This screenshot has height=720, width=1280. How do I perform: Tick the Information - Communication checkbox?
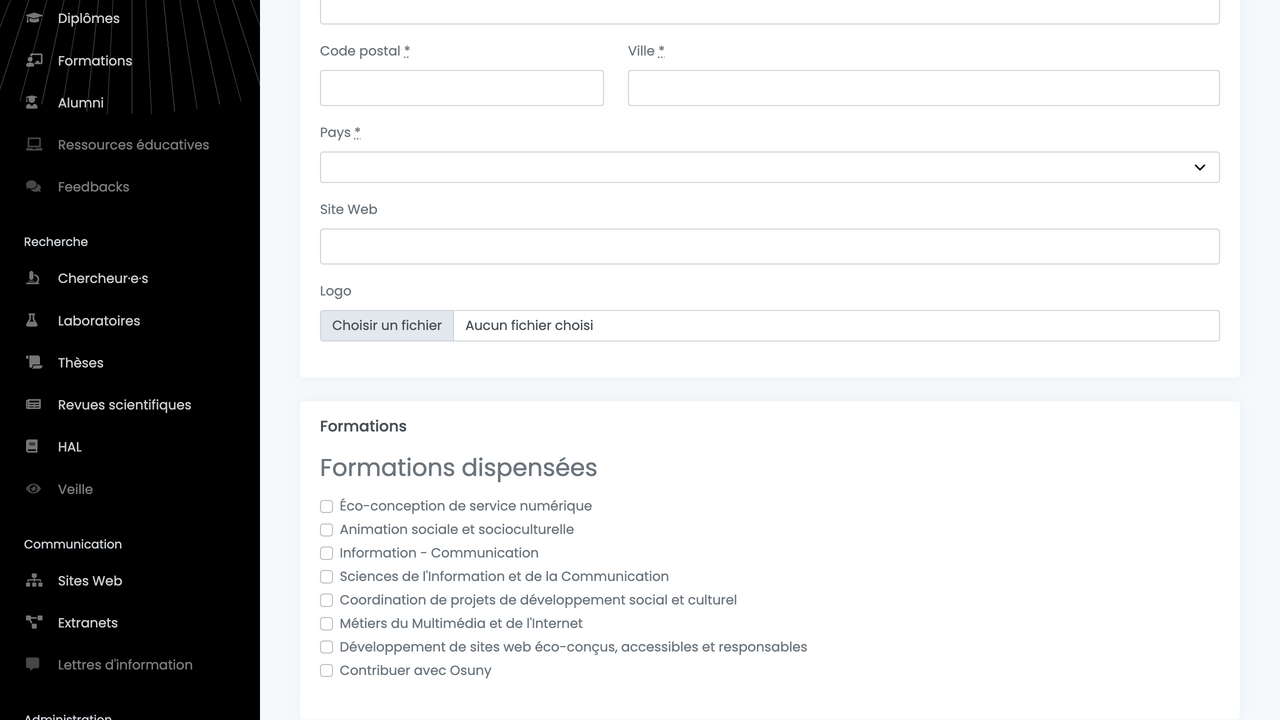326,553
